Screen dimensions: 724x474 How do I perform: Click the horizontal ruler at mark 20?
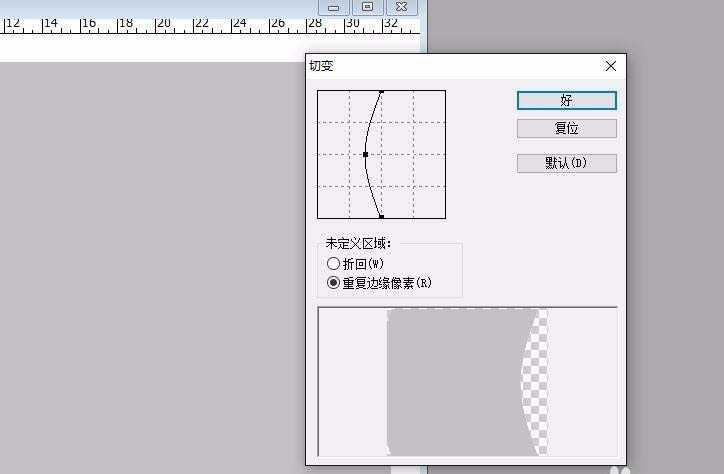tap(163, 23)
